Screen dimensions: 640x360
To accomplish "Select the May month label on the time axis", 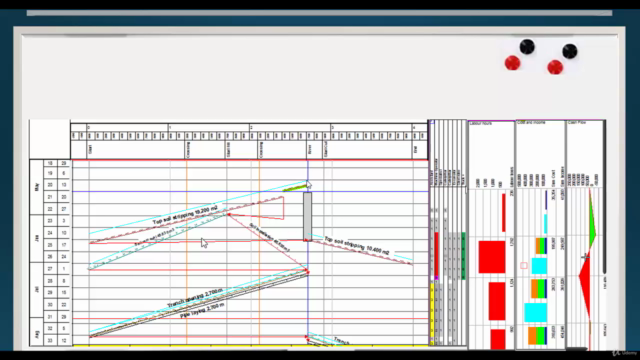I will click(37, 187).
